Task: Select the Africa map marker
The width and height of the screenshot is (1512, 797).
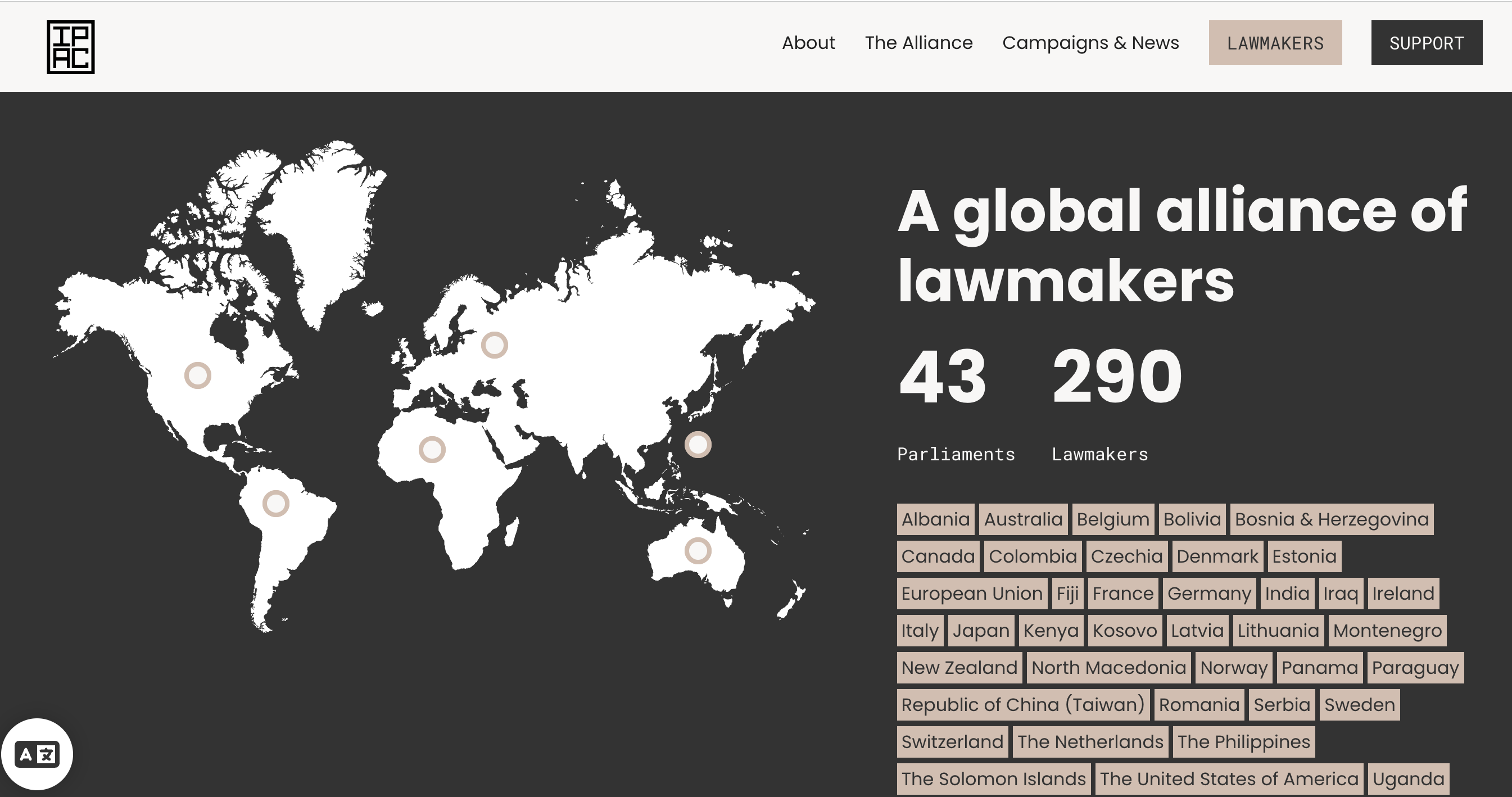Action: click(432, 450)
